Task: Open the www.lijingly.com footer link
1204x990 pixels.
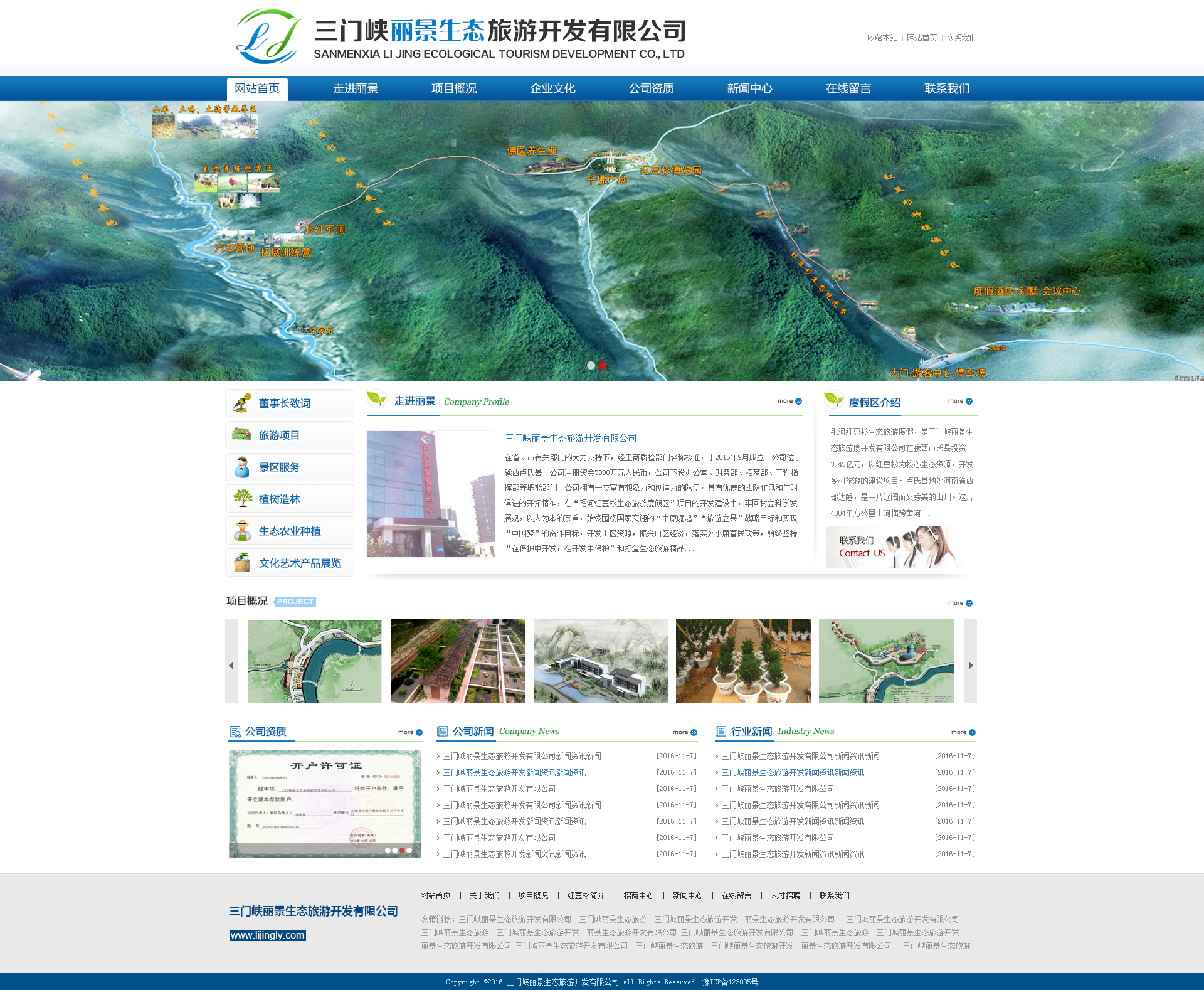Action: tap(268, 935)
